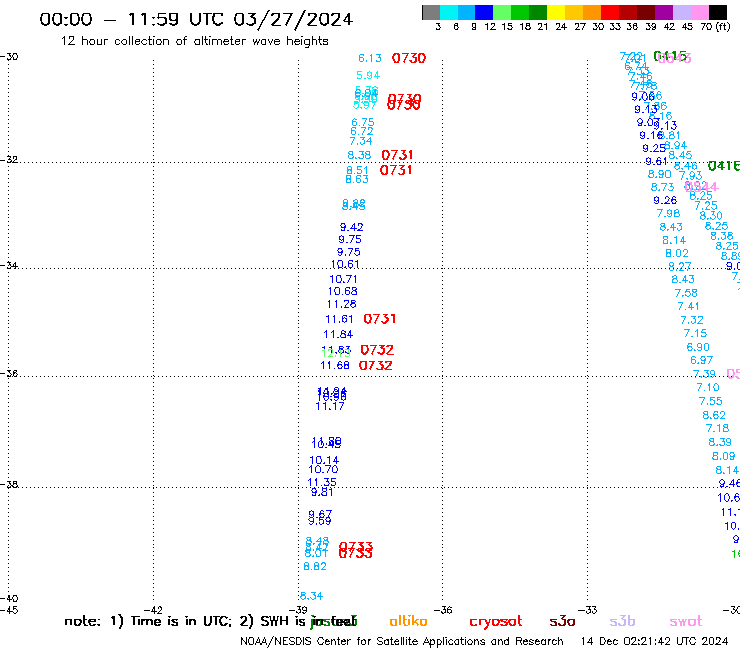Click the wave height value 8.34
Image resolution: width=740 pixels, height=650 pixels.
pos(311,596)
